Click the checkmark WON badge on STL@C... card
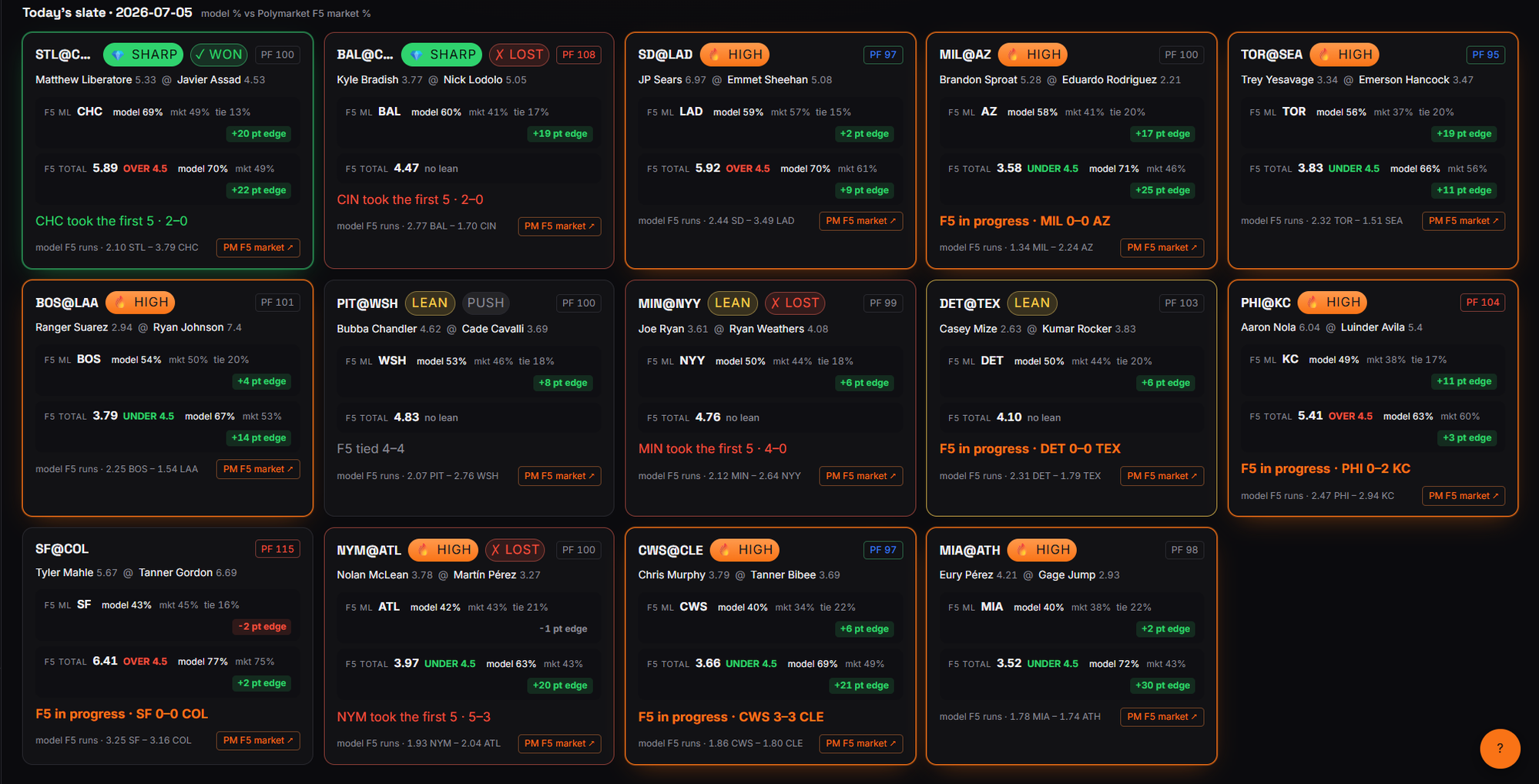 tap(220, 55)
